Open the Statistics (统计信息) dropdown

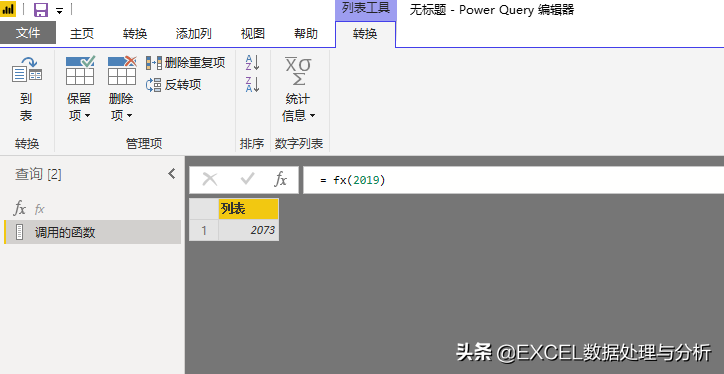pos(298,107)
